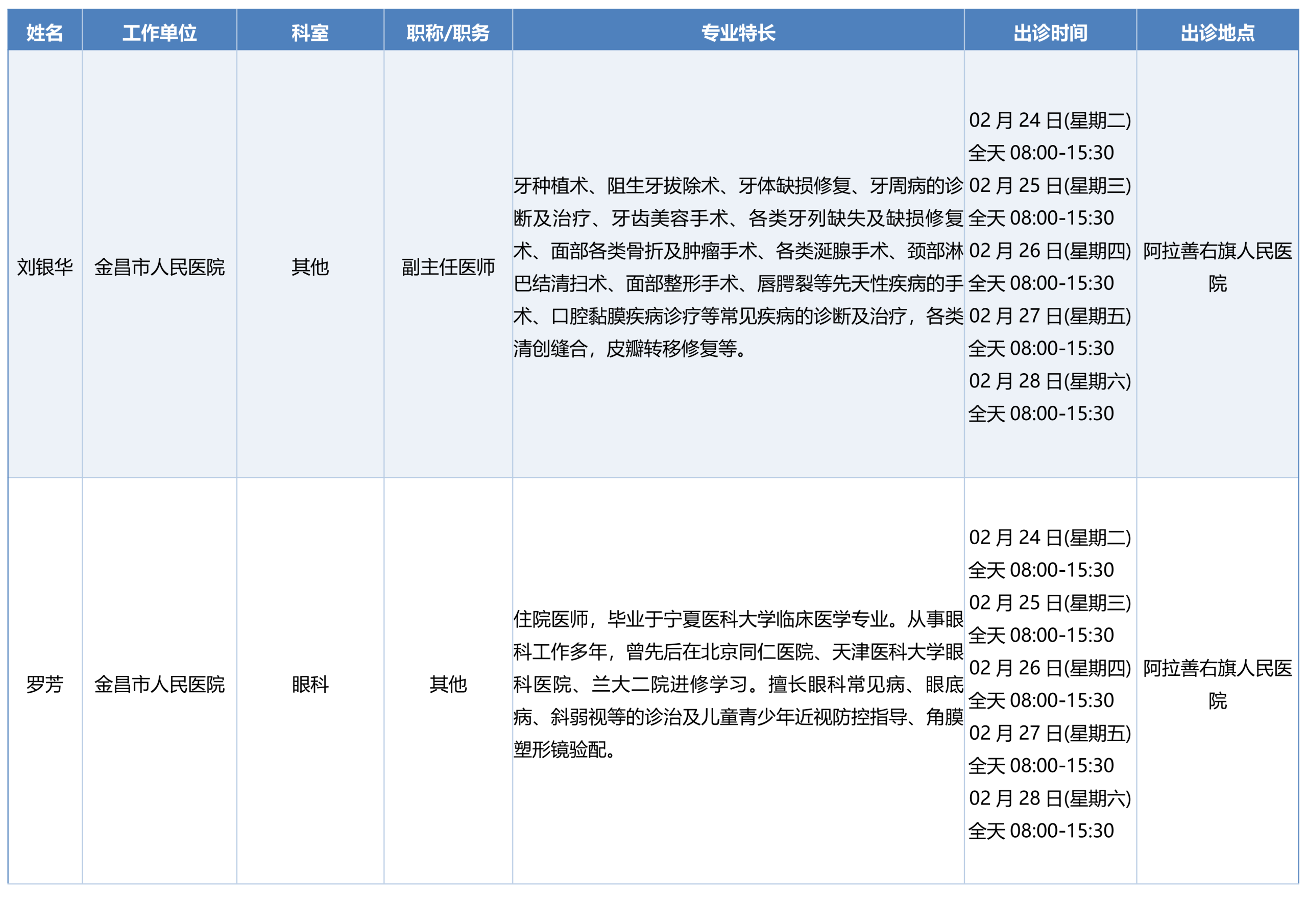1307x924 pixels.
Task: Select the name cell 罗芳
Action: point(45,684)
